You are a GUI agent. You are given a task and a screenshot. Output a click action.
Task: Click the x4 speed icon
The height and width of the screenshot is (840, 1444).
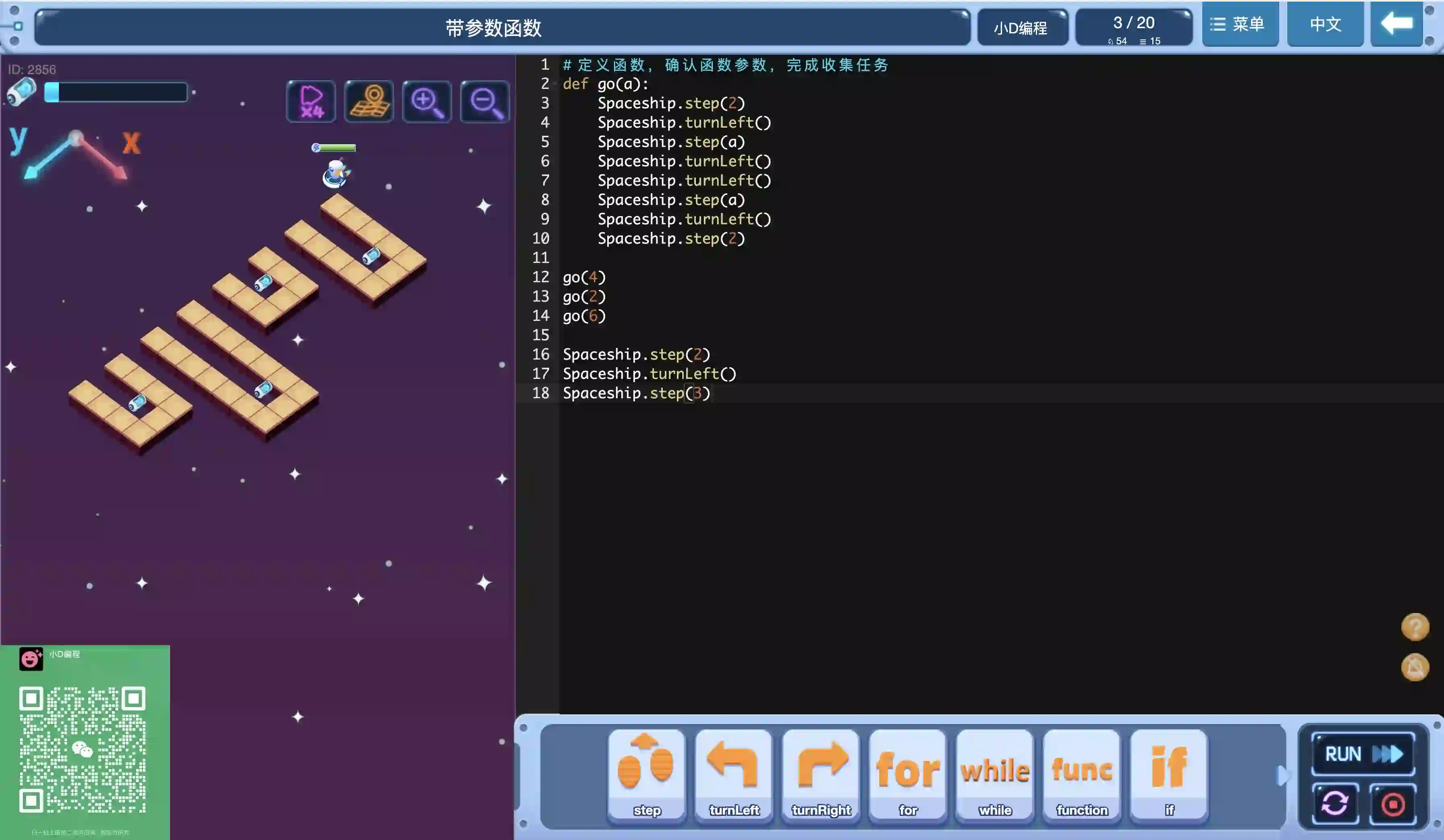click(x=311, y=102)
